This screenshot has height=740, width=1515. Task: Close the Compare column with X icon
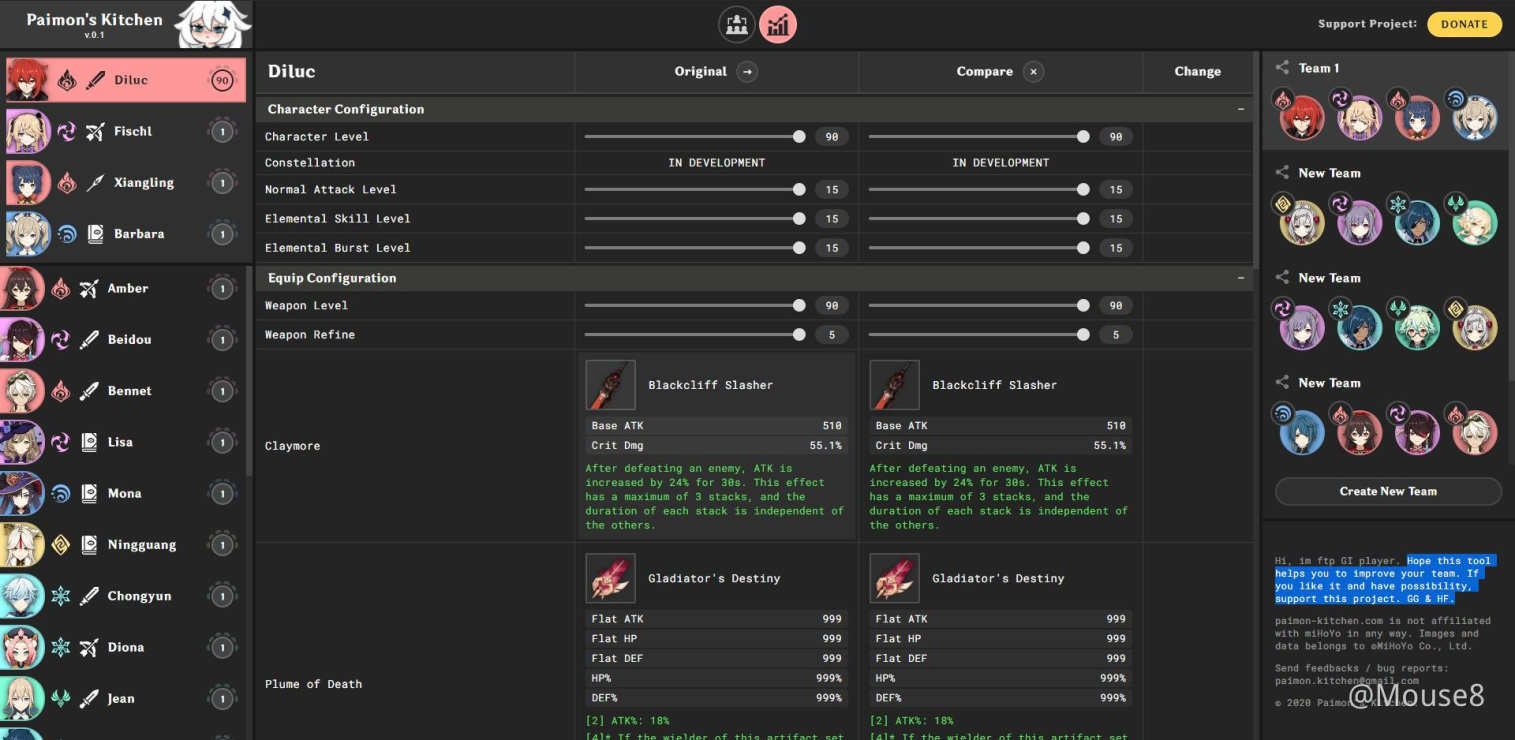(x=1034, y=71)
